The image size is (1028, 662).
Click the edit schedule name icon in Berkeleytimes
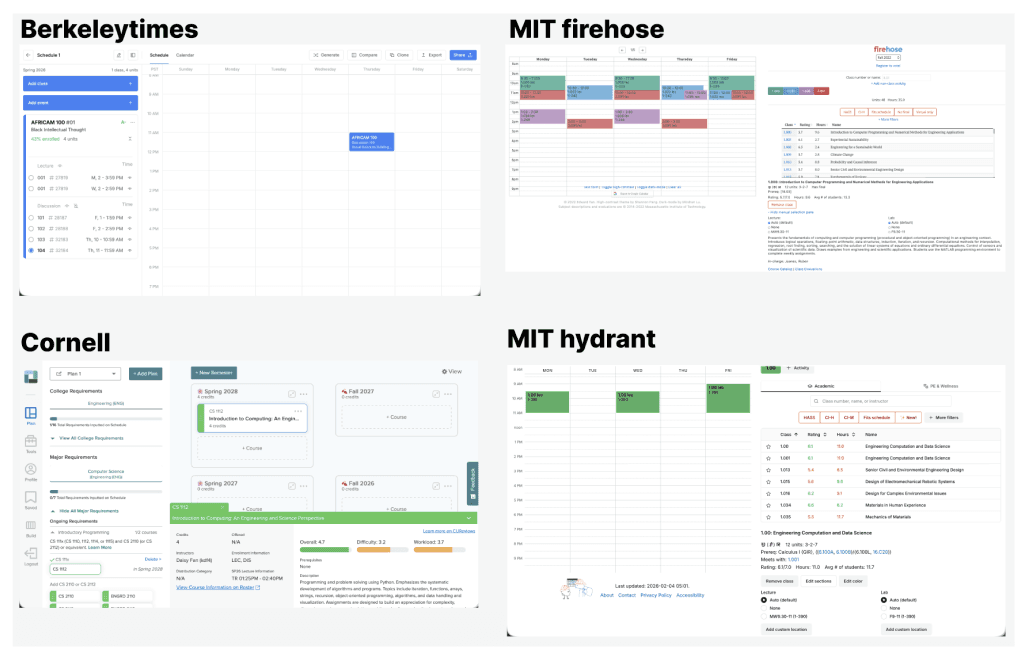(x=119, y=55)
